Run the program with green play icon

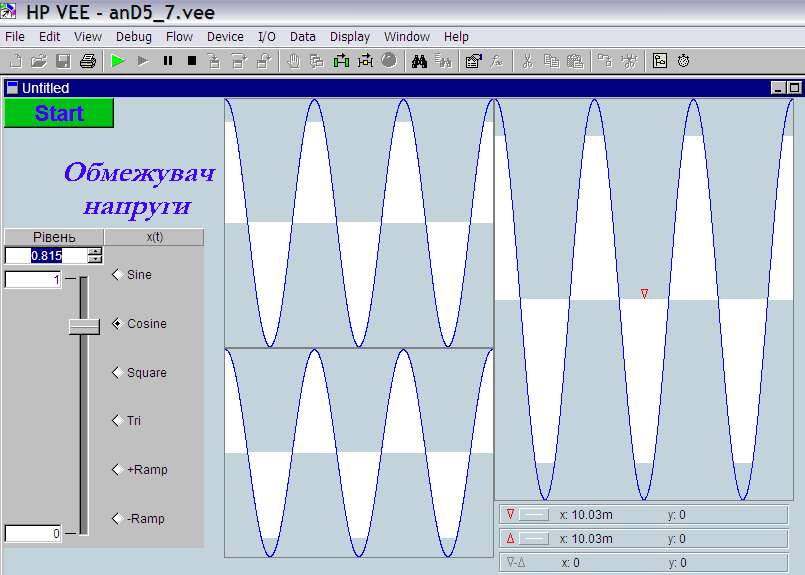118,61
